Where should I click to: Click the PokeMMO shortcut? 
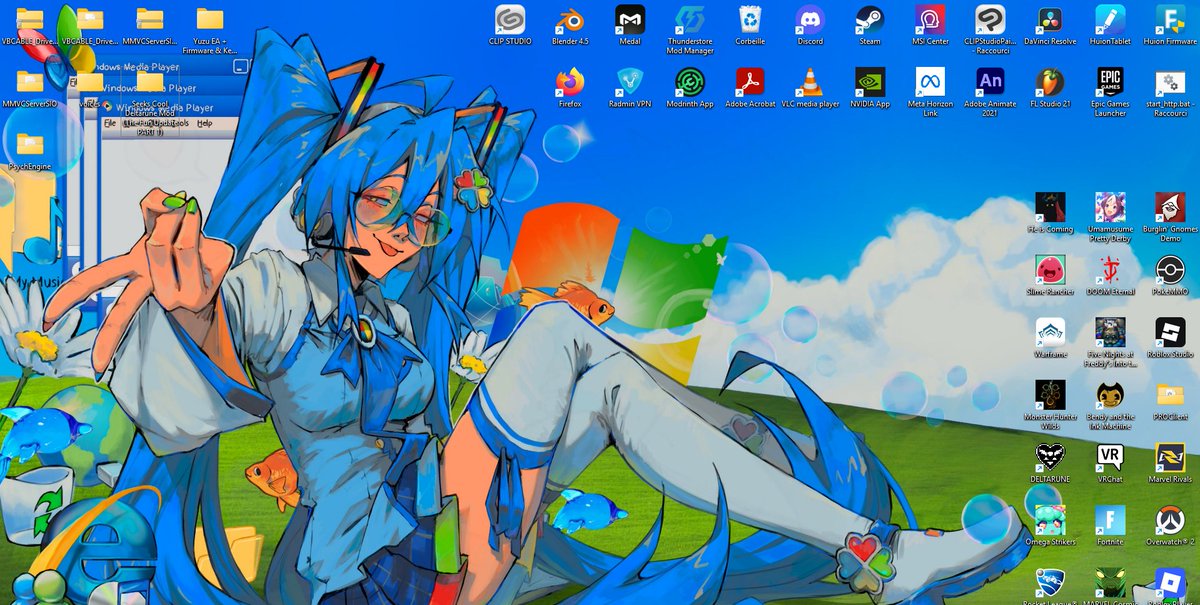click(1170, 269)
